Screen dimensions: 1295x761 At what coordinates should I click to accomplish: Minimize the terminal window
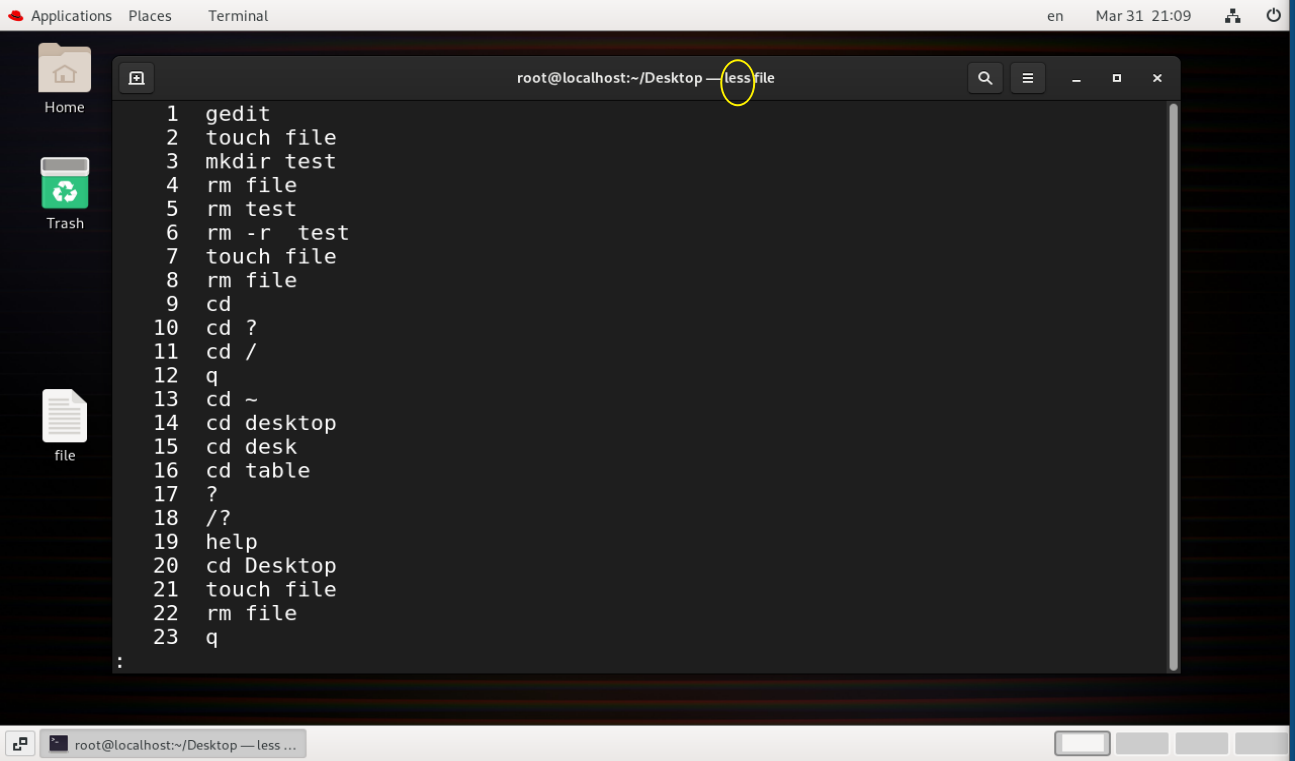click(1077, 78)
